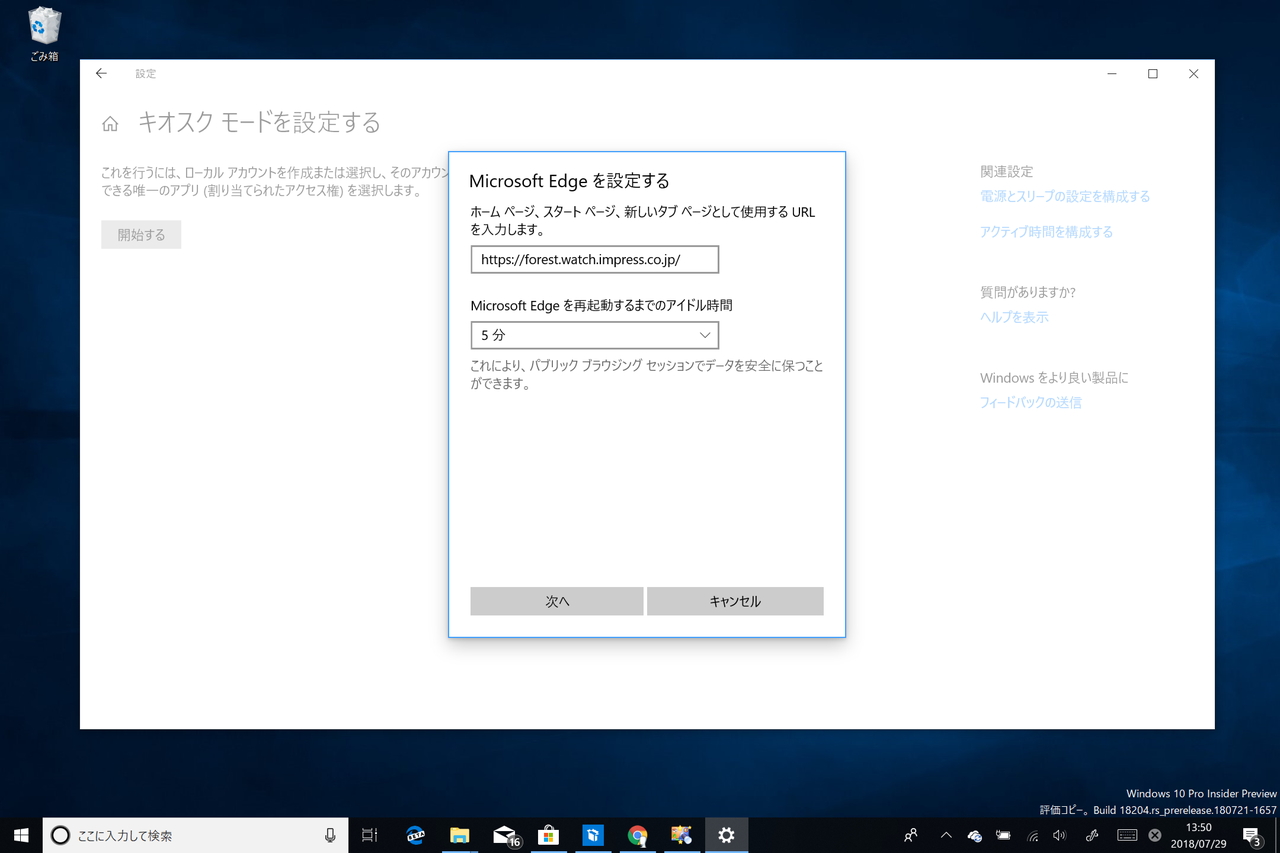The width and height of the screenshot is (1280, 853).
Task: Open File Explorer on the taskbar
Action: pos(460,835)
